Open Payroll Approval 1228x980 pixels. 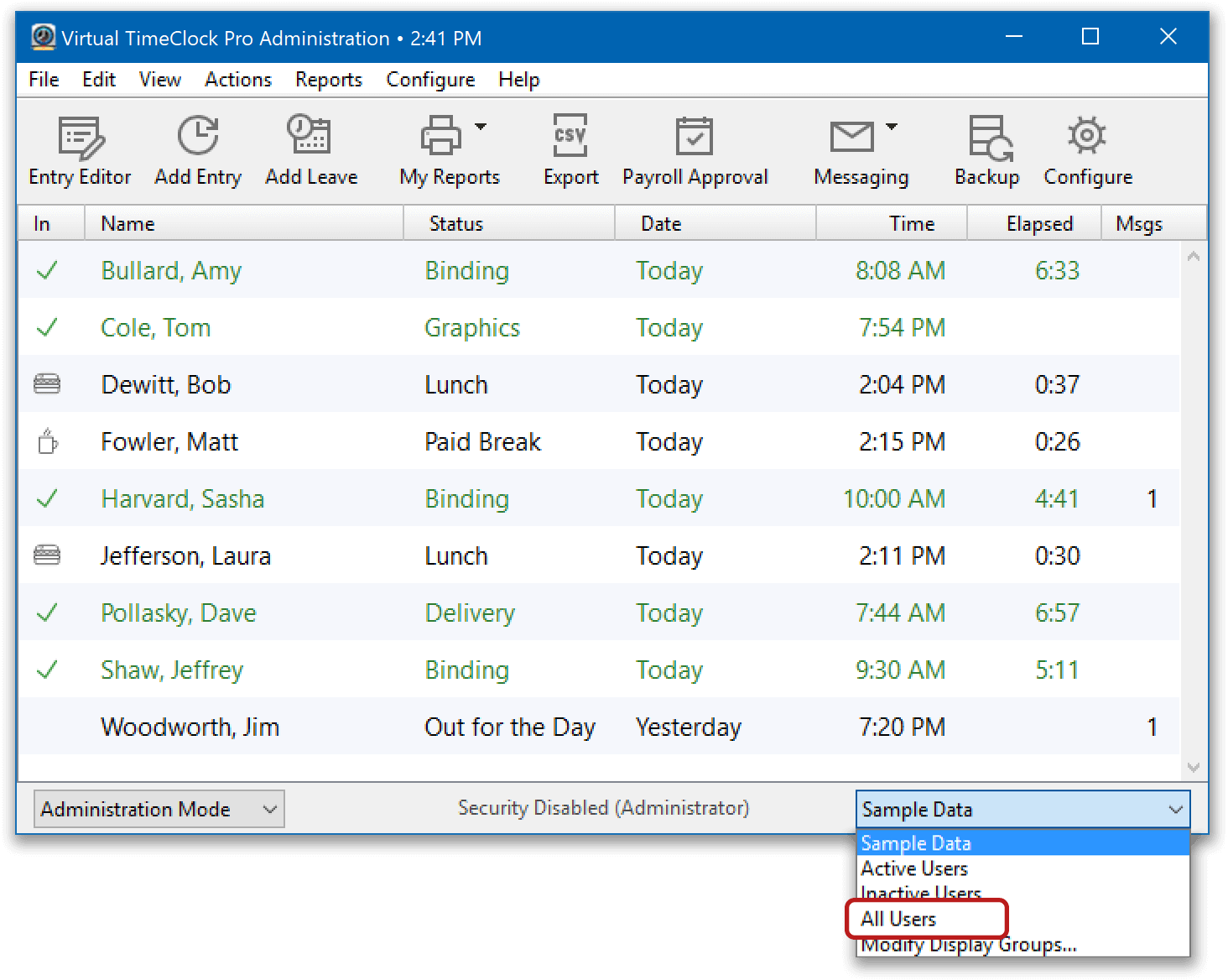[695, 151]
